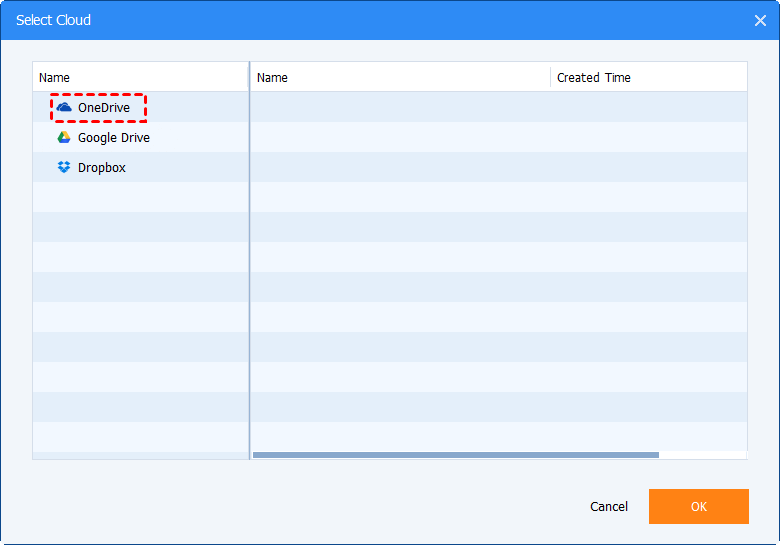This screenshot has width=780, height=545.
Task: Click the Dropbox logo icon
Action: pos(64,168)
